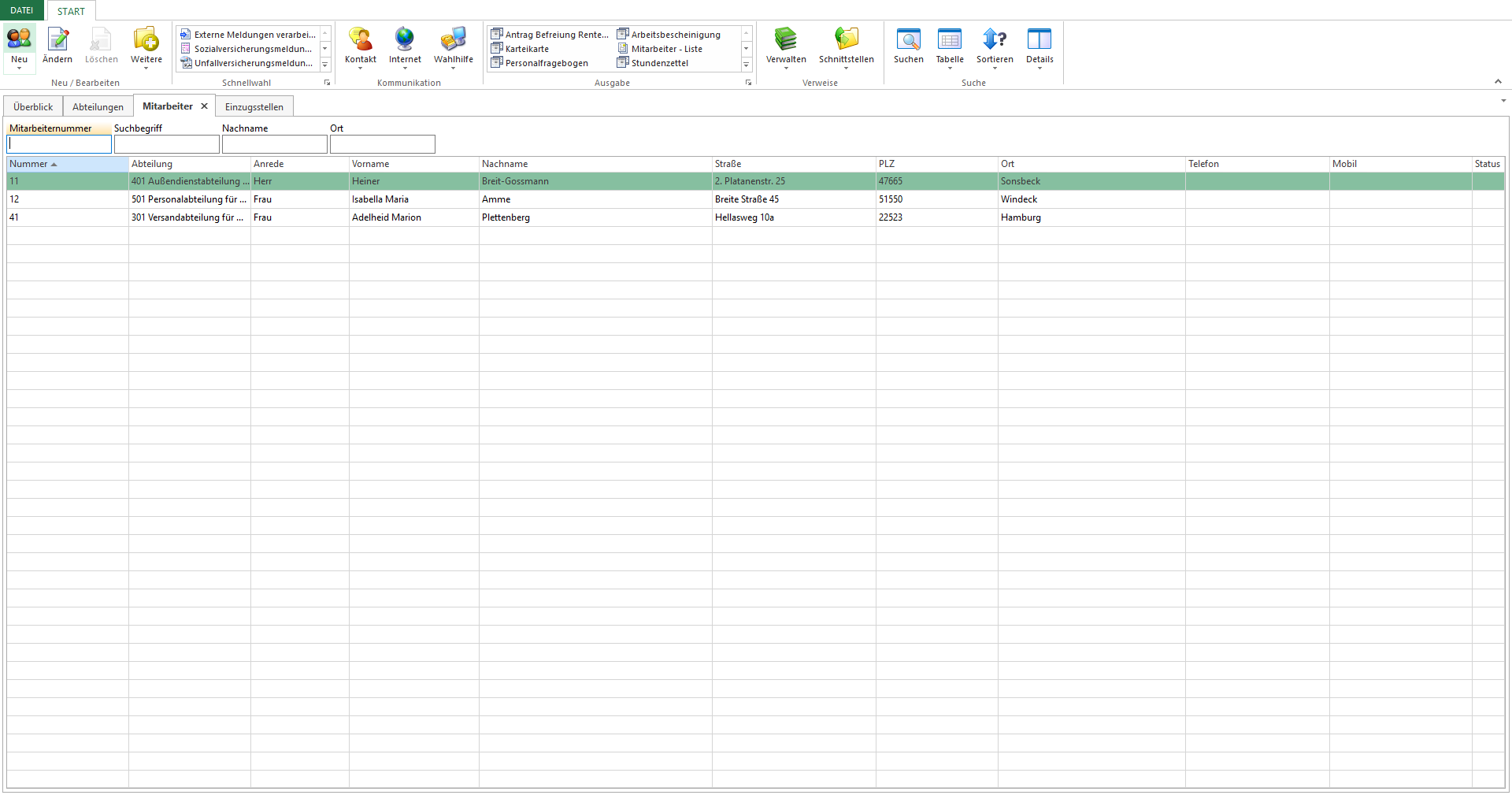Sort by the Abteilung column header
The height and width of the screenshot is (795, 1512).
point(190,164)
